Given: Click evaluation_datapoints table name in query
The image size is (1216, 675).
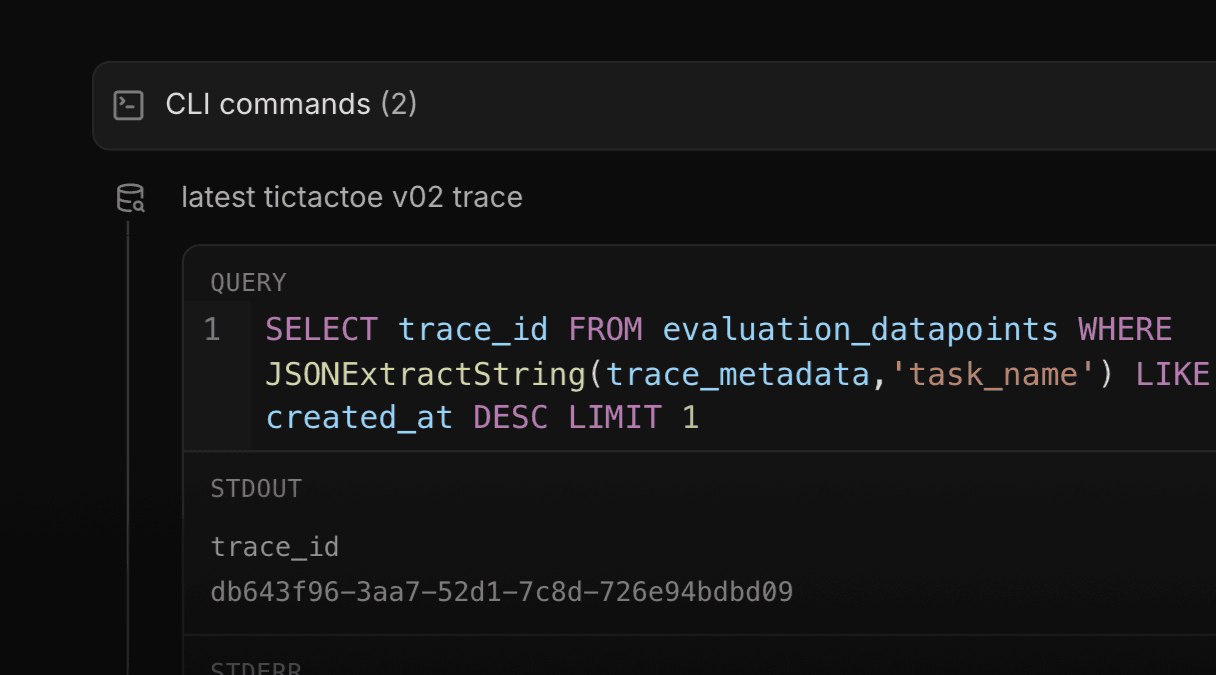Looking at the screenshot, I should point(860,329).
